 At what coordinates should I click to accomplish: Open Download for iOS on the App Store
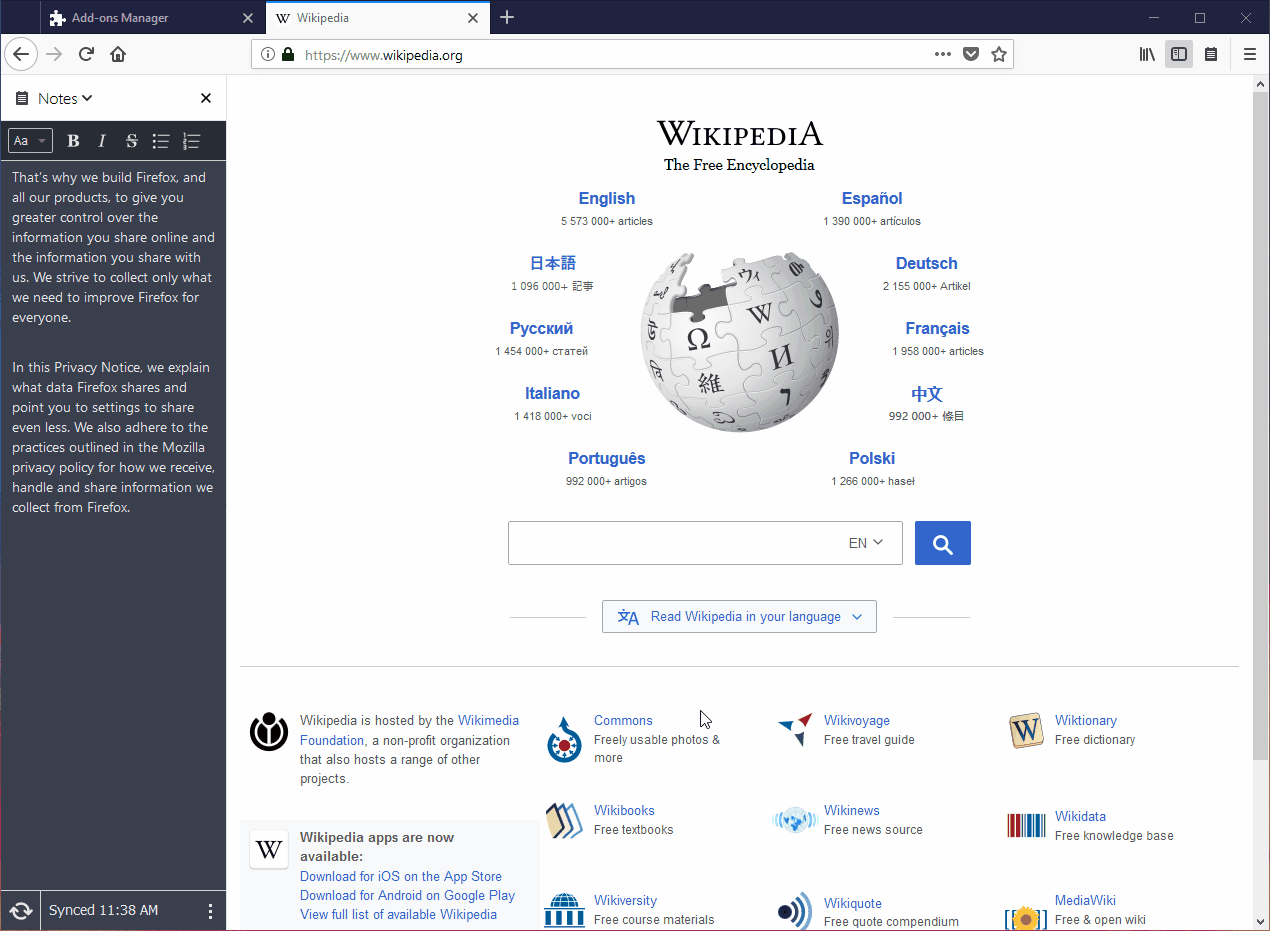point(401,876)
